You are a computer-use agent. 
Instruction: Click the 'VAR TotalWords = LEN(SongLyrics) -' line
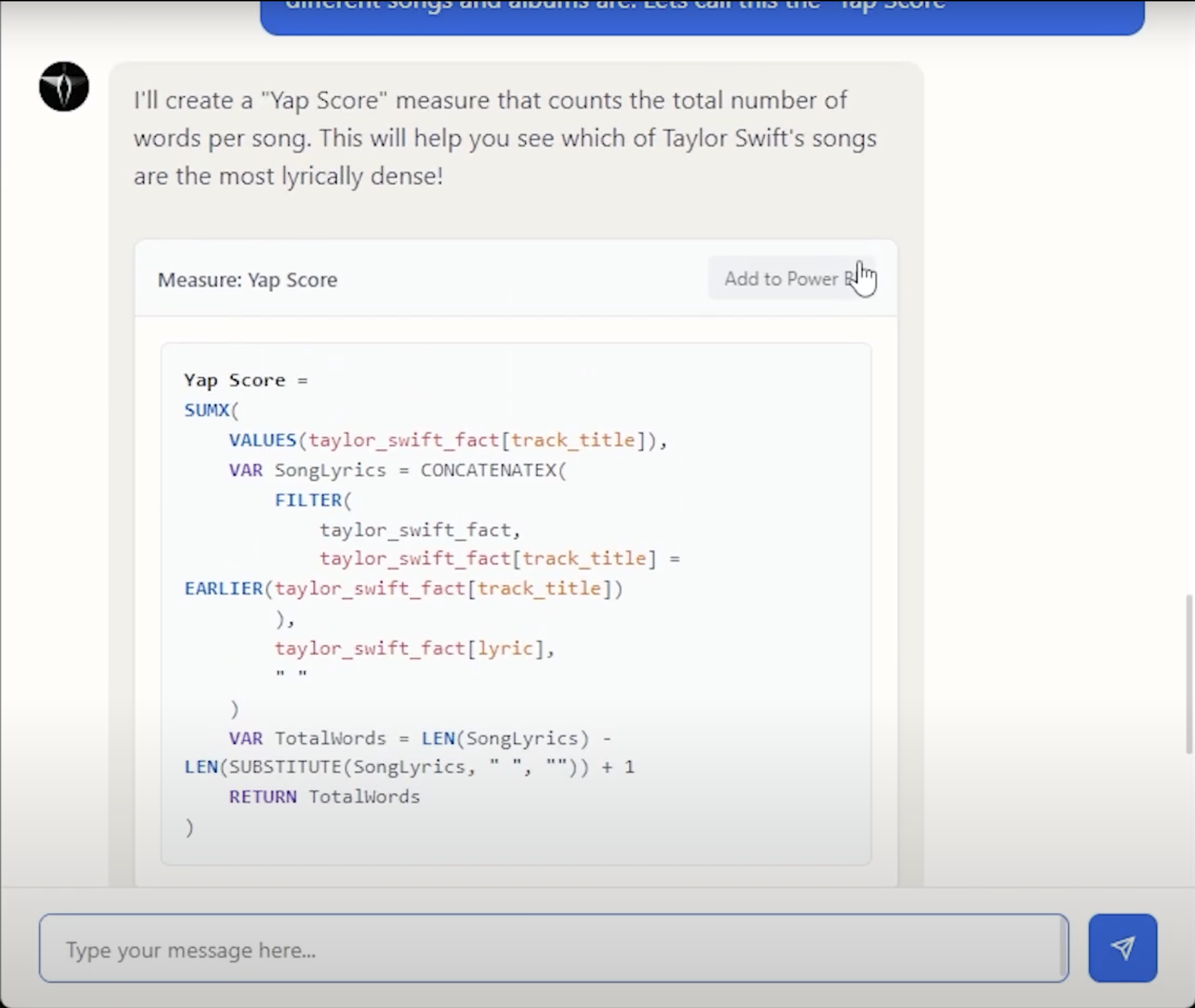click(x=420, y=738)
